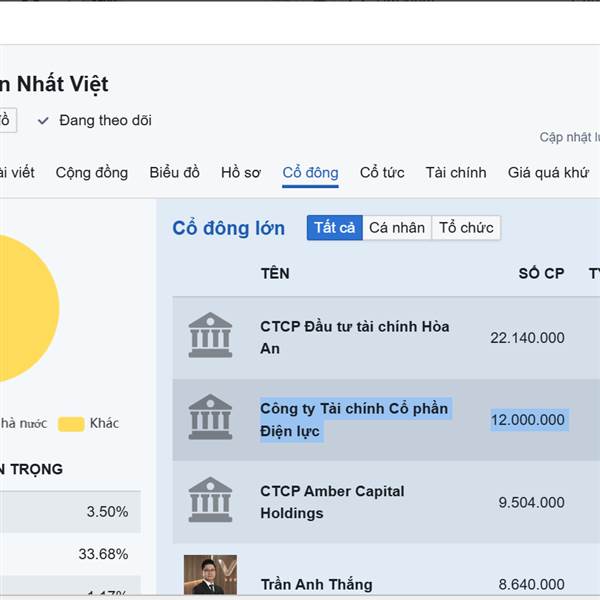Click the 22.140.000 share count
Image resolution: width=600 pixels, height=600 pixels.
527,338
